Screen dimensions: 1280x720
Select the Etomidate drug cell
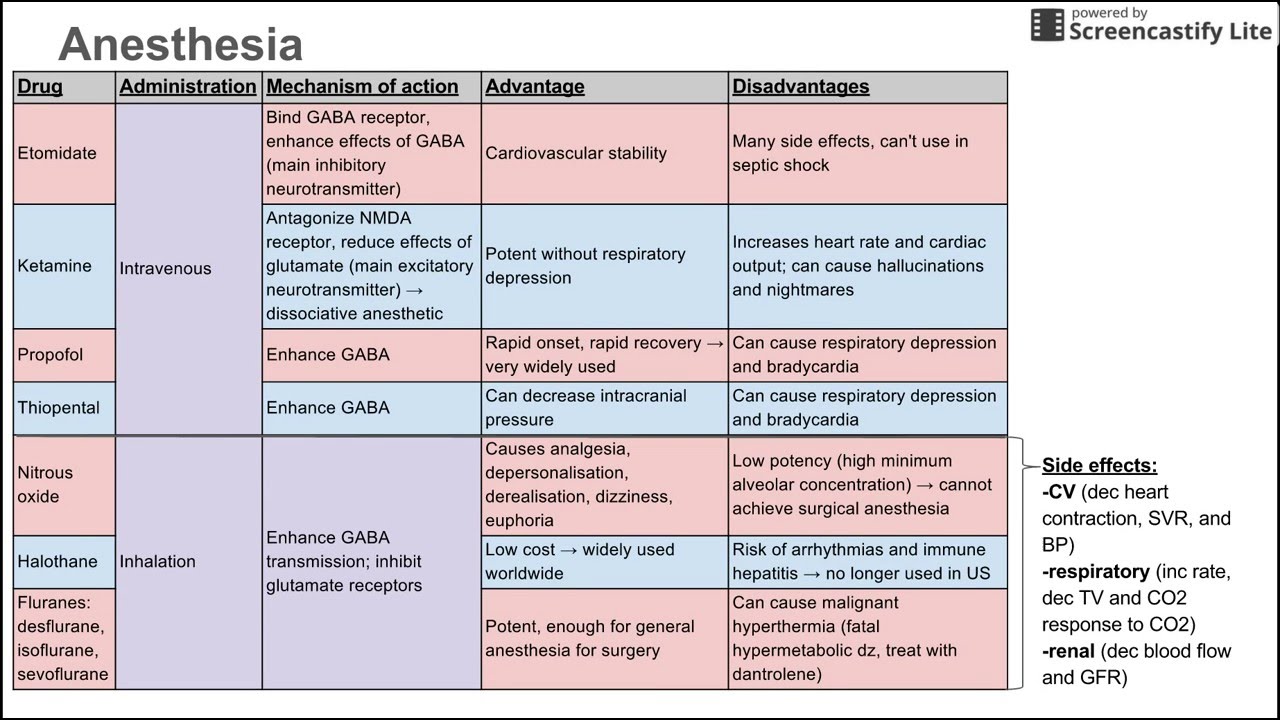tap(57, 153)
